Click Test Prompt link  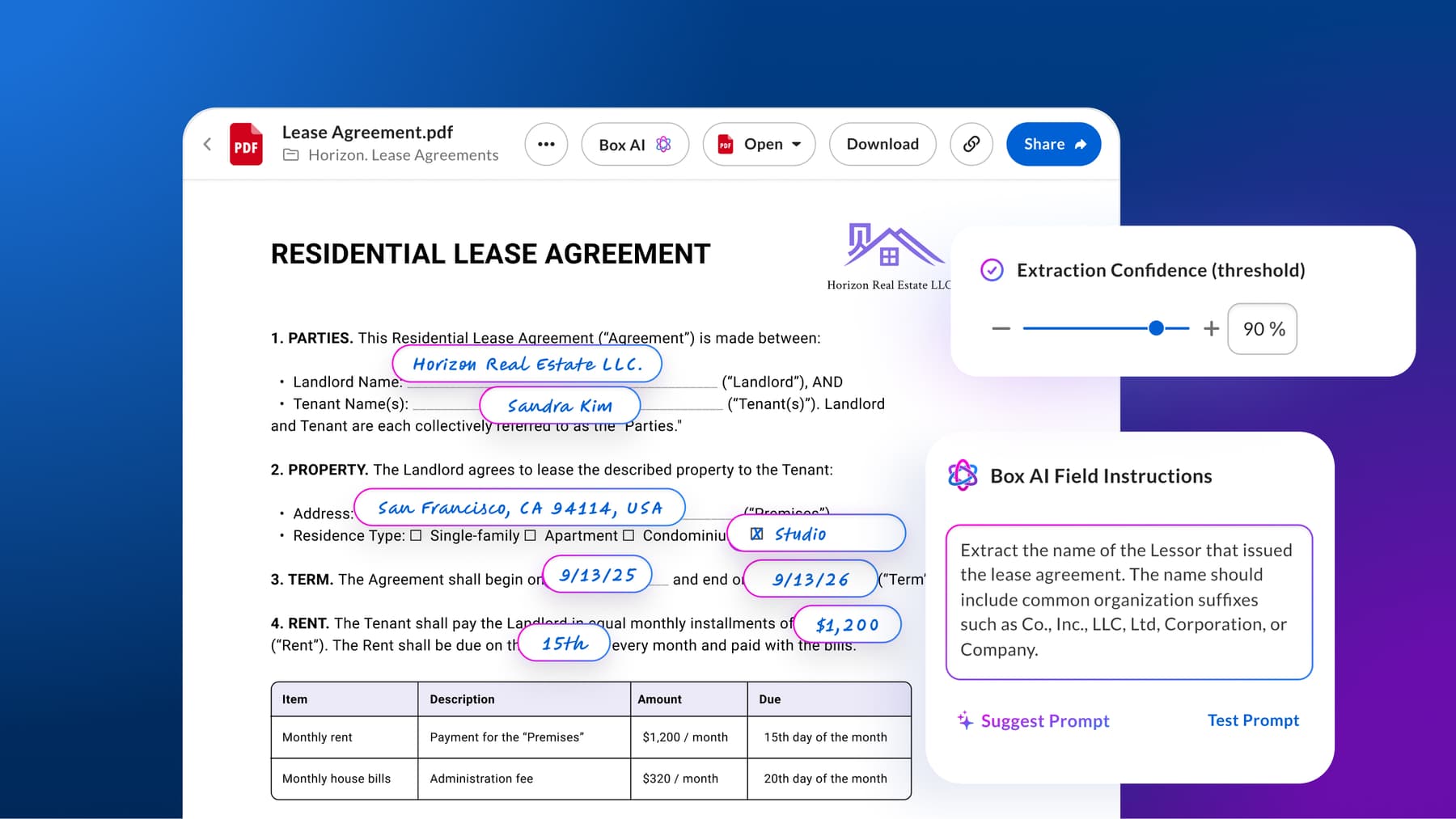click(x=1252, y=720)
